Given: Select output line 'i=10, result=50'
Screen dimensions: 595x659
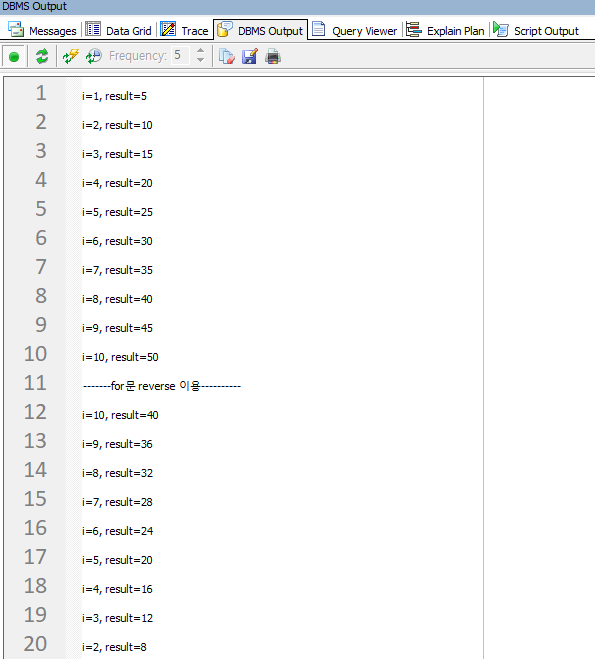Looking at the screenshot, I should (120, 357).
